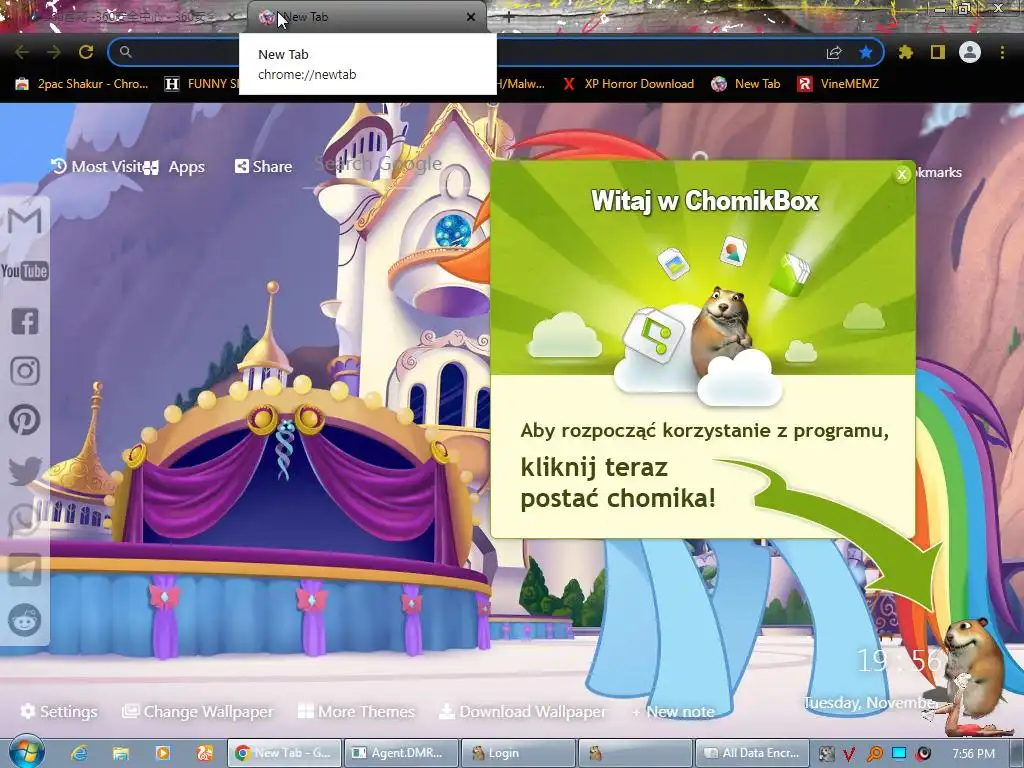Click the share page icon in address bar
1024x768 pixels.
(834, 52)
